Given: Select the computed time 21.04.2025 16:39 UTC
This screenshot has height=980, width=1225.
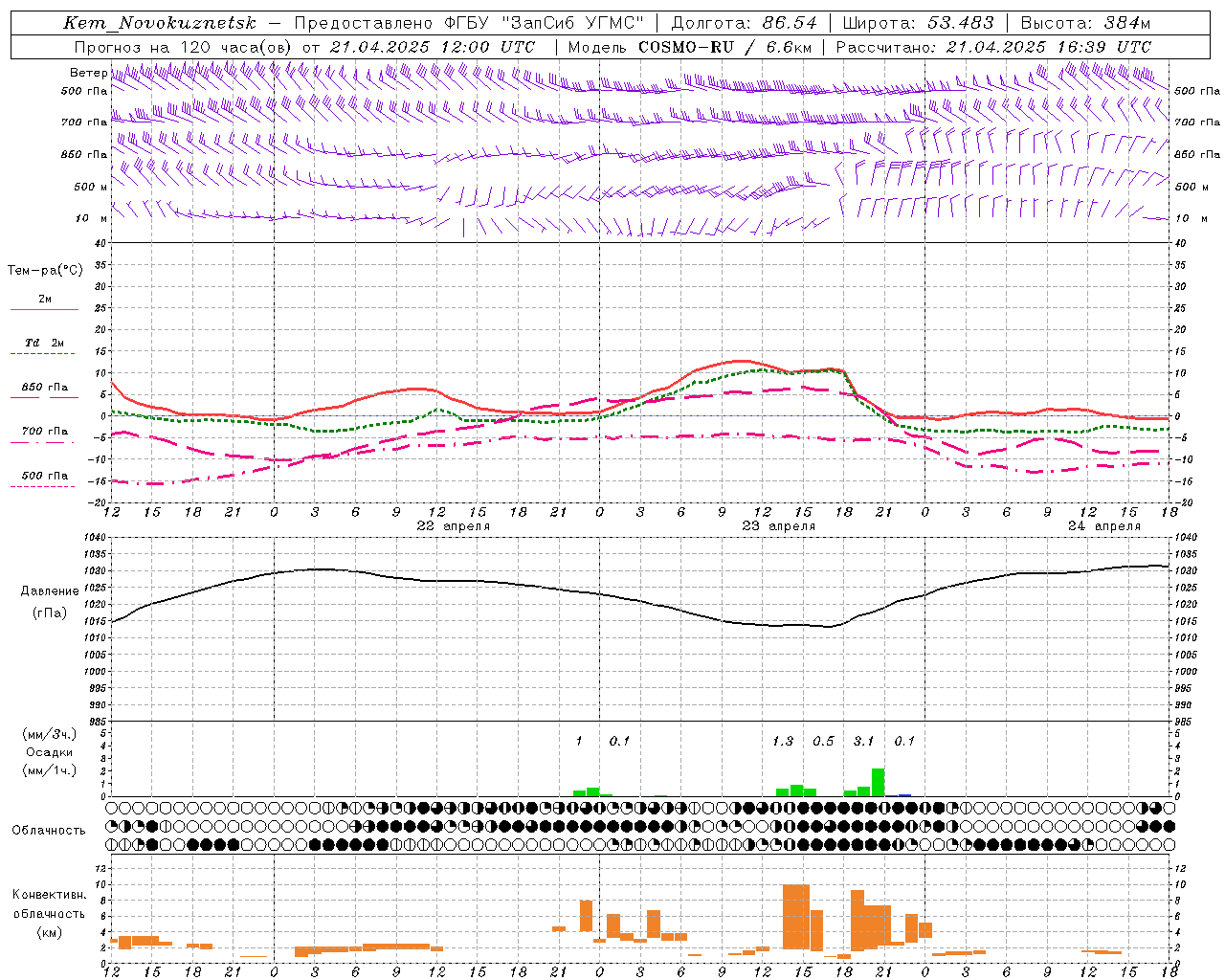Looking at the screenshot, I should [1049, 46].
